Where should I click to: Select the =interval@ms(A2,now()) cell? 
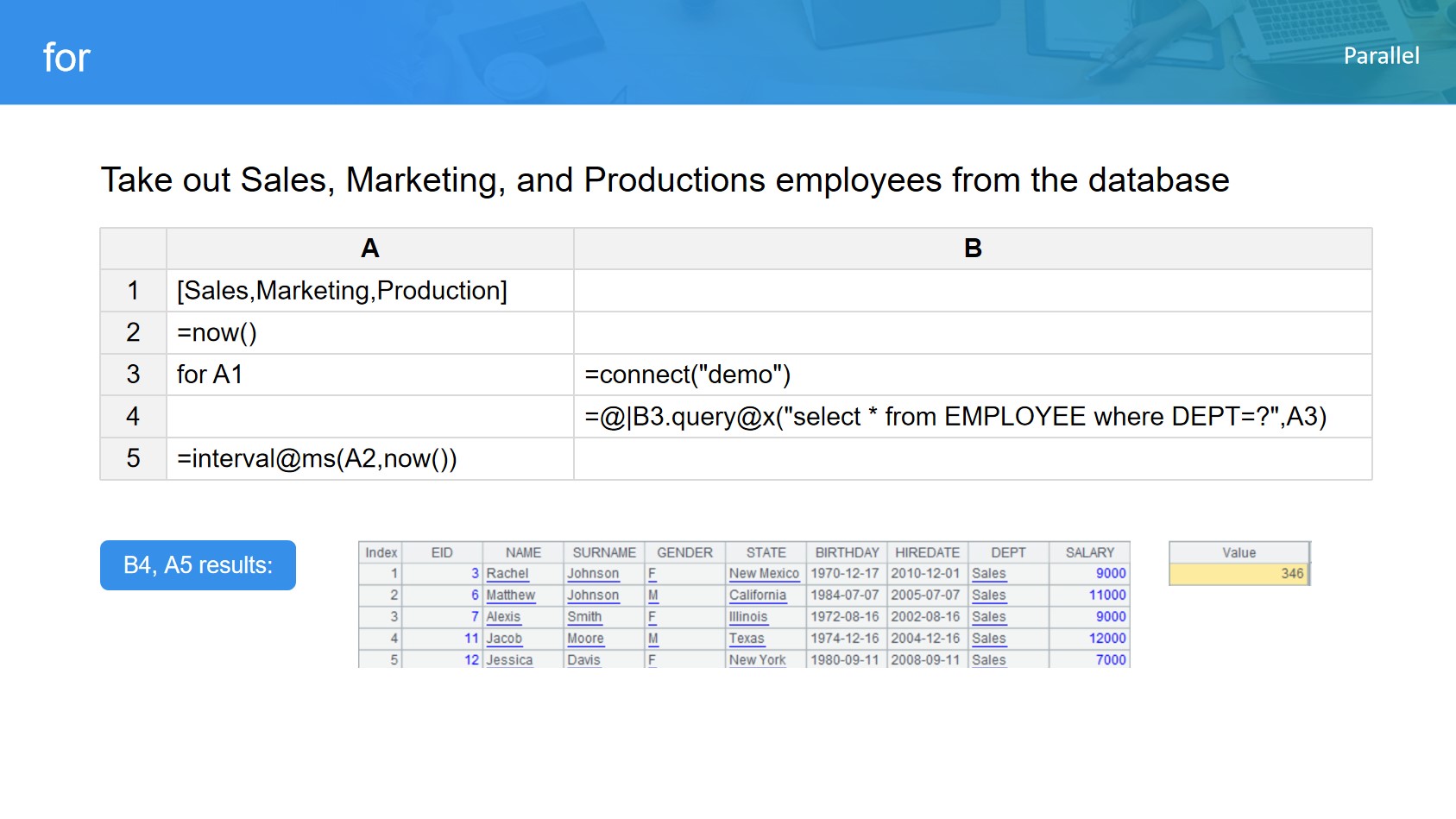pos(317,459)
